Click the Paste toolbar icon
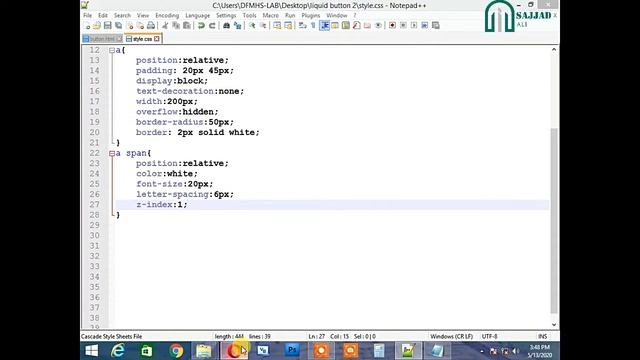 [187, 25]
